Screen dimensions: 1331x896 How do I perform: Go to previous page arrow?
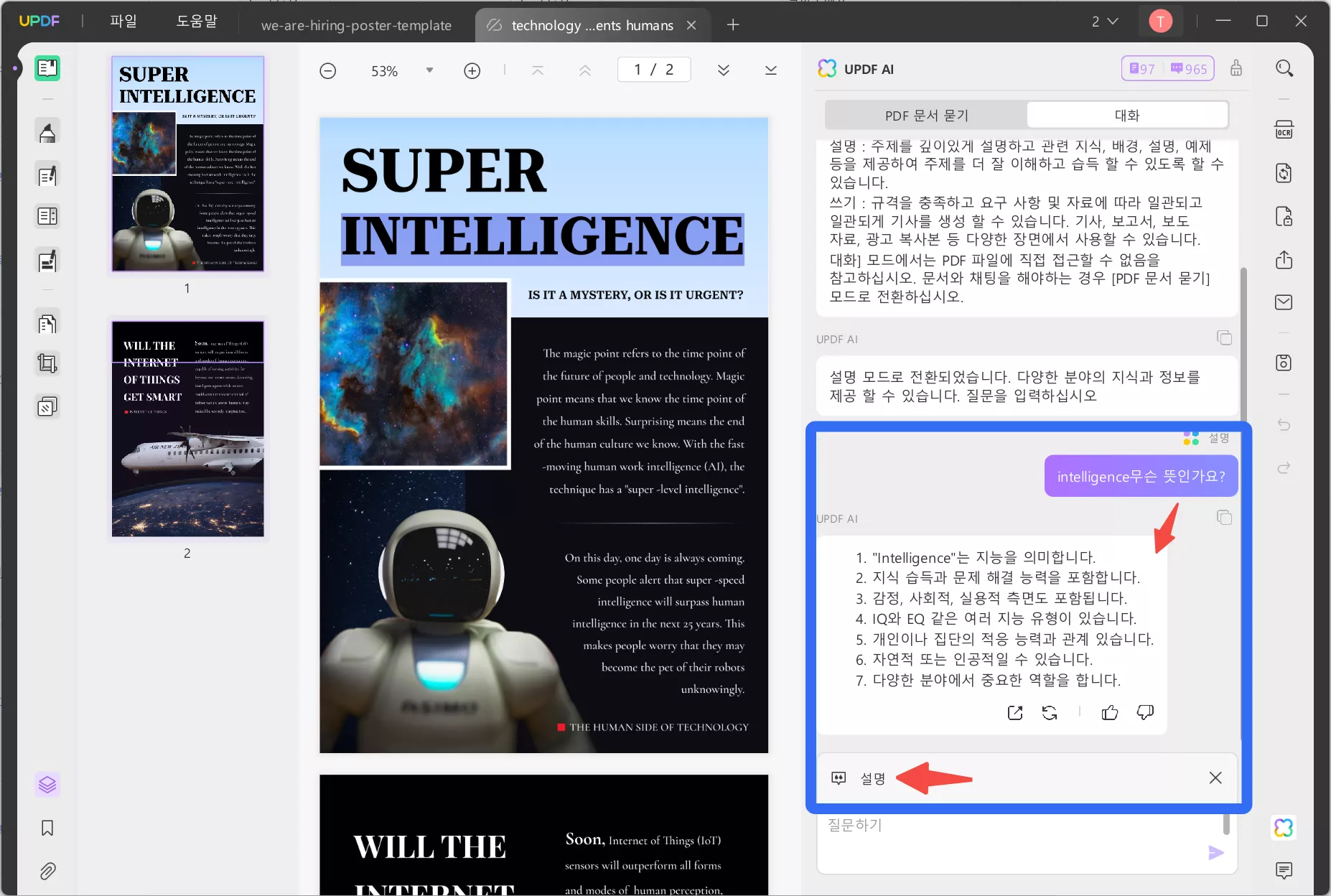(585, 70)
